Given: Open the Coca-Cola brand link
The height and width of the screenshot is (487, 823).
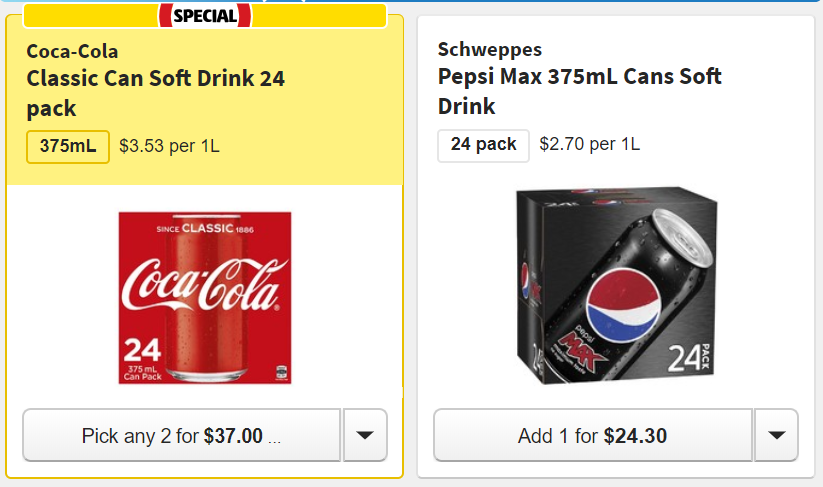Looking at the screenshot, I should 72,51.
